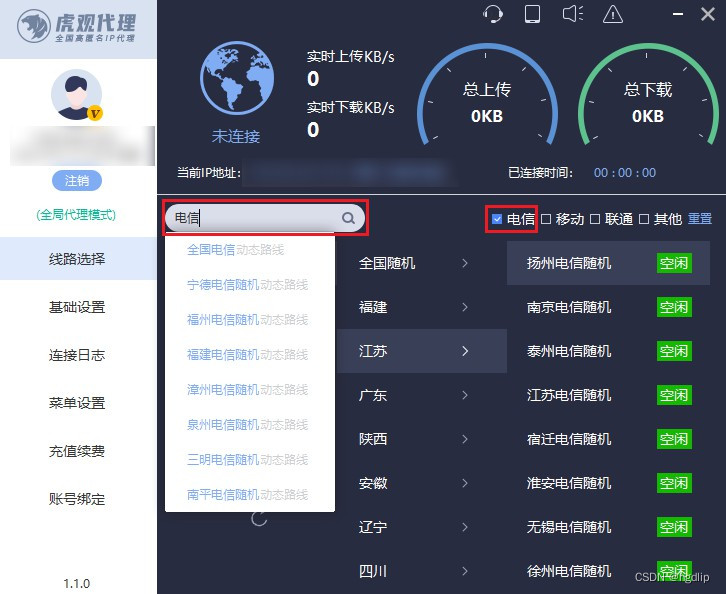Click the 虎观代理 logo
726x594 pixels.
[x=77, y=28]
